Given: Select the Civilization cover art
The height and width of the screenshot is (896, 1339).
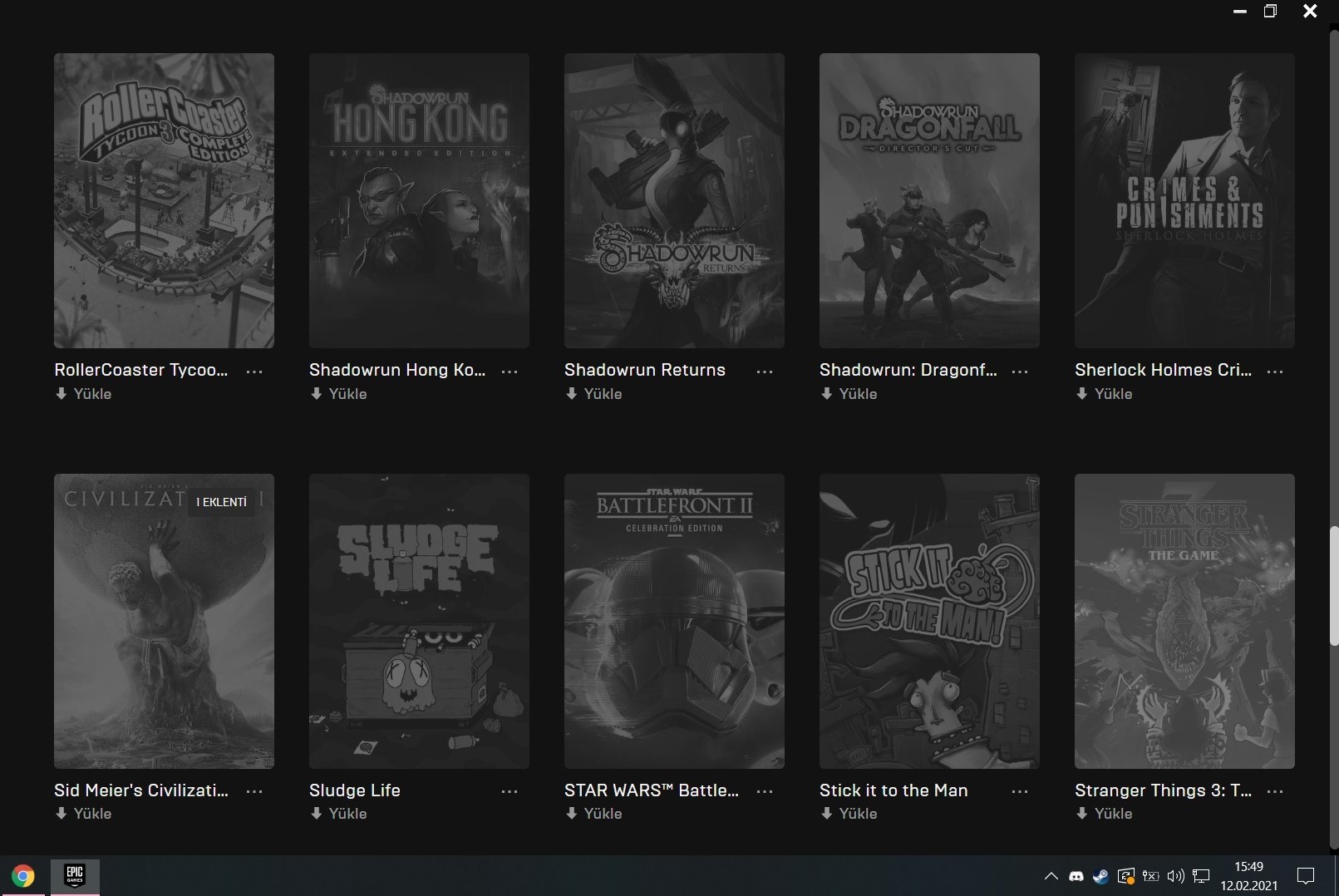Looking at the screenshot, I should coord(164,621).
